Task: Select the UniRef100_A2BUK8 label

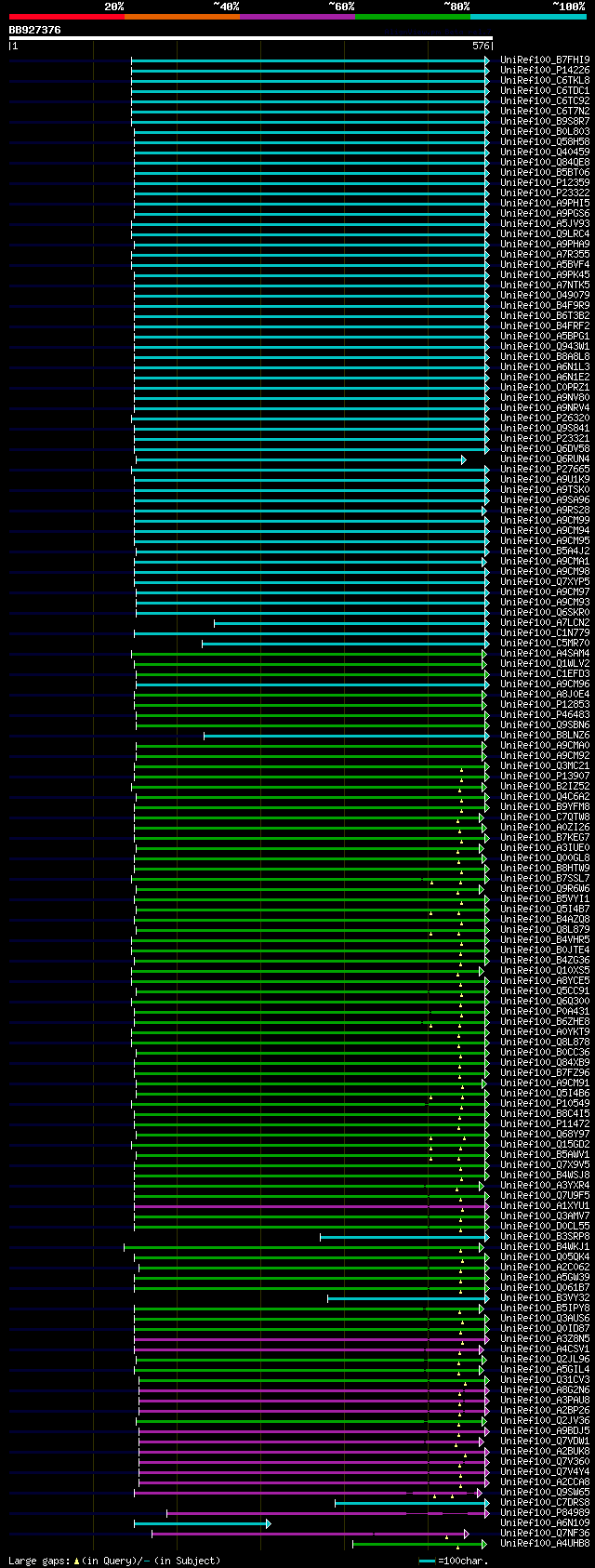Action: pyautogui.click(x=545, y=1451)
